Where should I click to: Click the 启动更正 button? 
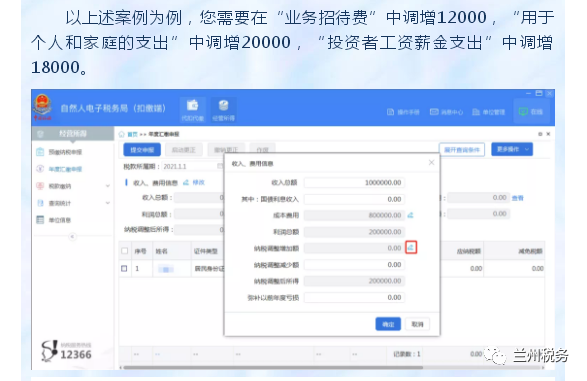(x=183, y=150)
